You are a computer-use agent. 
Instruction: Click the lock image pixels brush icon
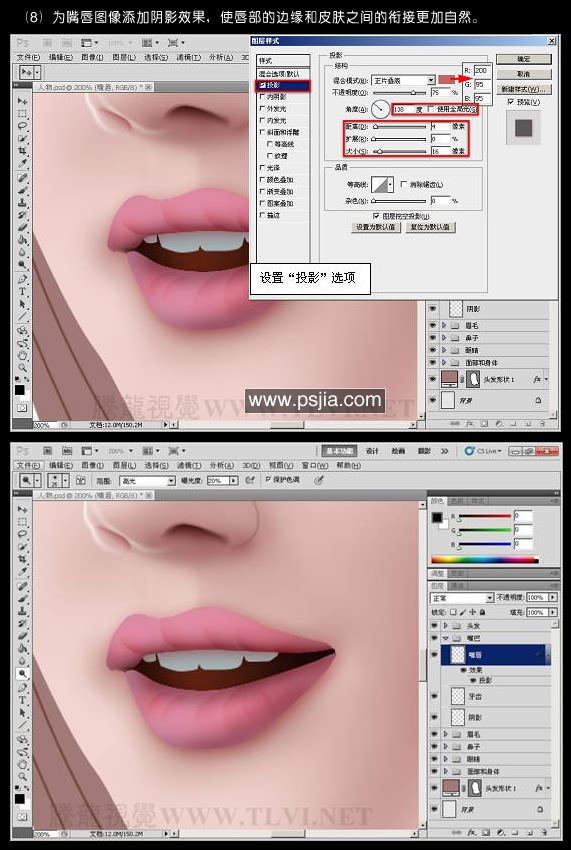[x=463, y=611]
